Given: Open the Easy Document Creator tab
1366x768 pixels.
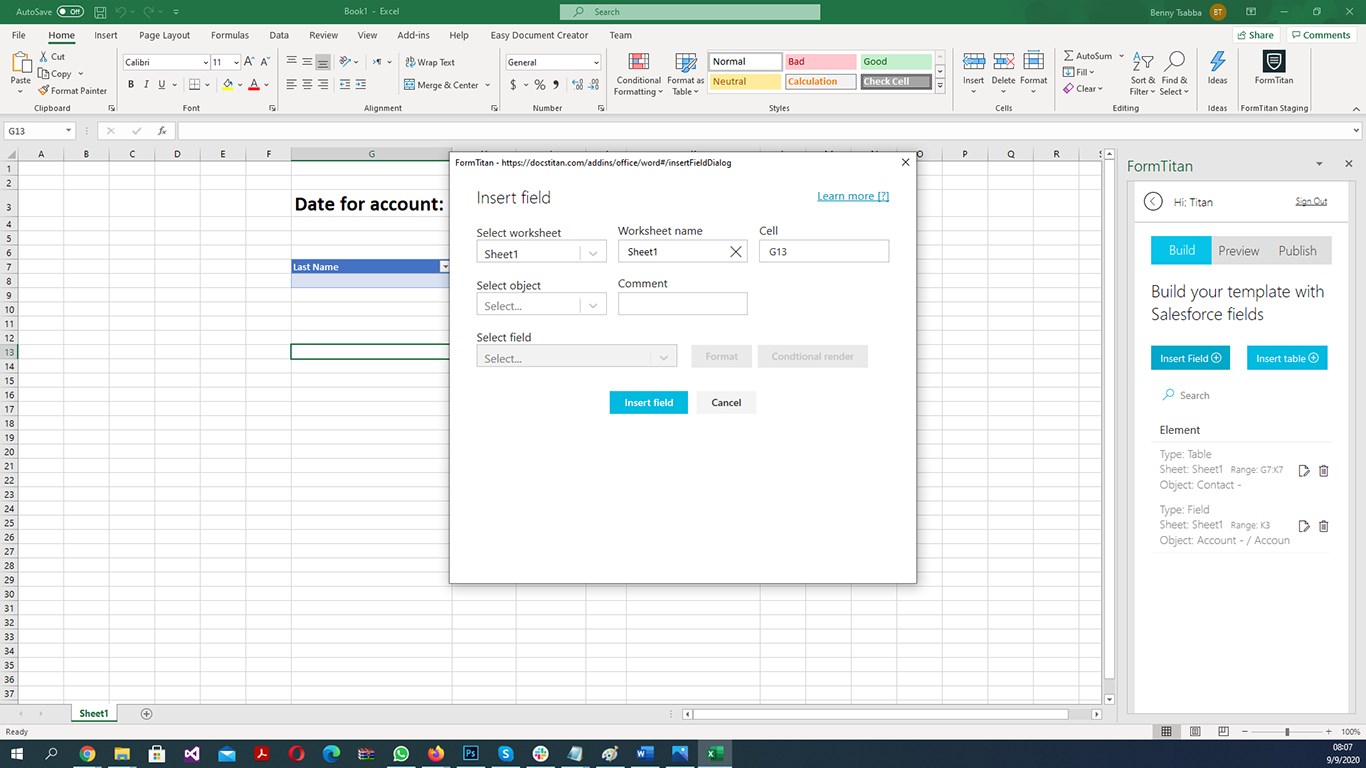Looking at the screenshot, I should point(539,35).
